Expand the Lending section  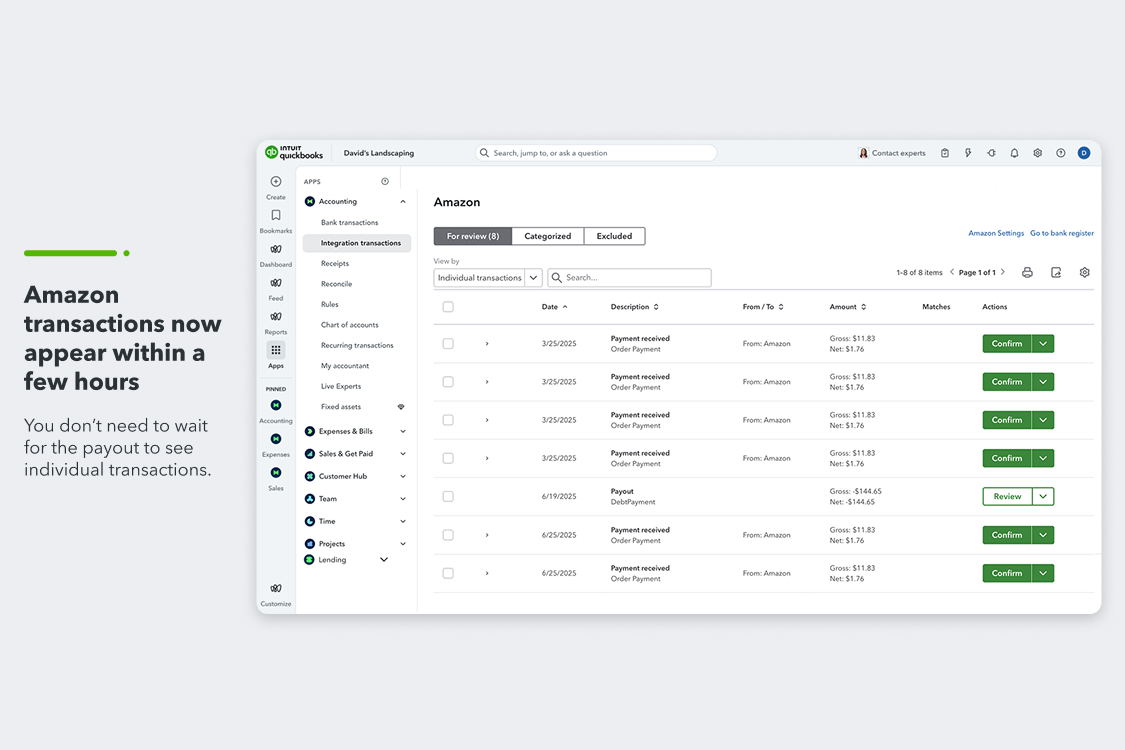coord(384,560)
